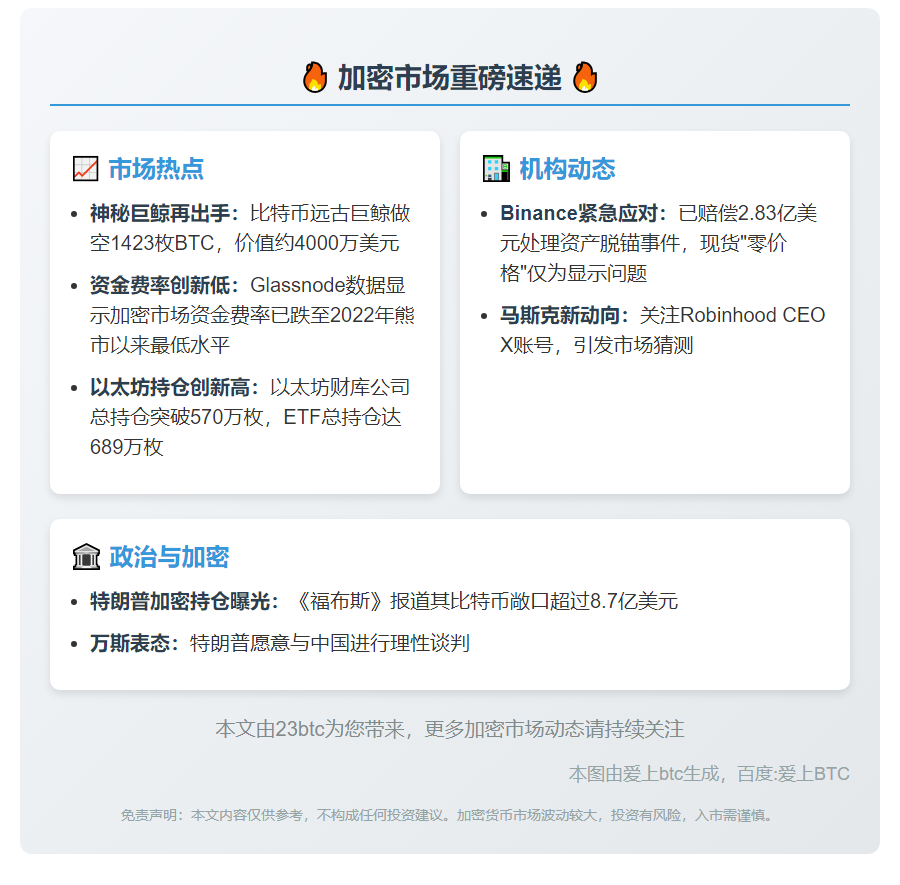Open the 机构动态 section heading
This screenshot has height=885, width=900.
click(x=567, y=169)
